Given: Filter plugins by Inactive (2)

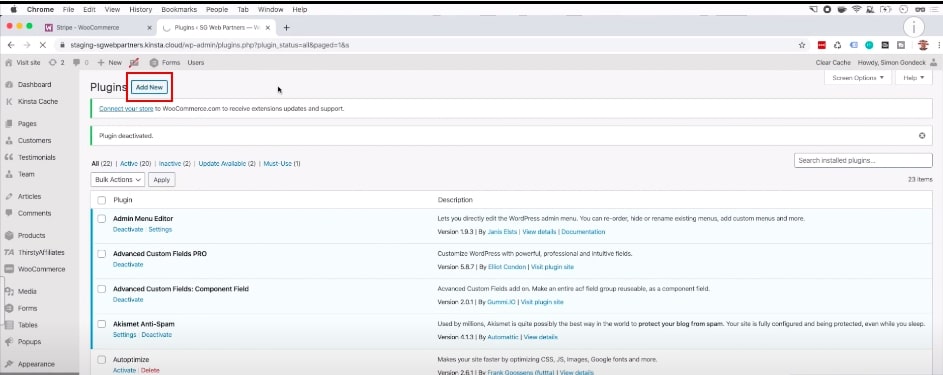Looking at the screenshot, I should pos(174,163).
